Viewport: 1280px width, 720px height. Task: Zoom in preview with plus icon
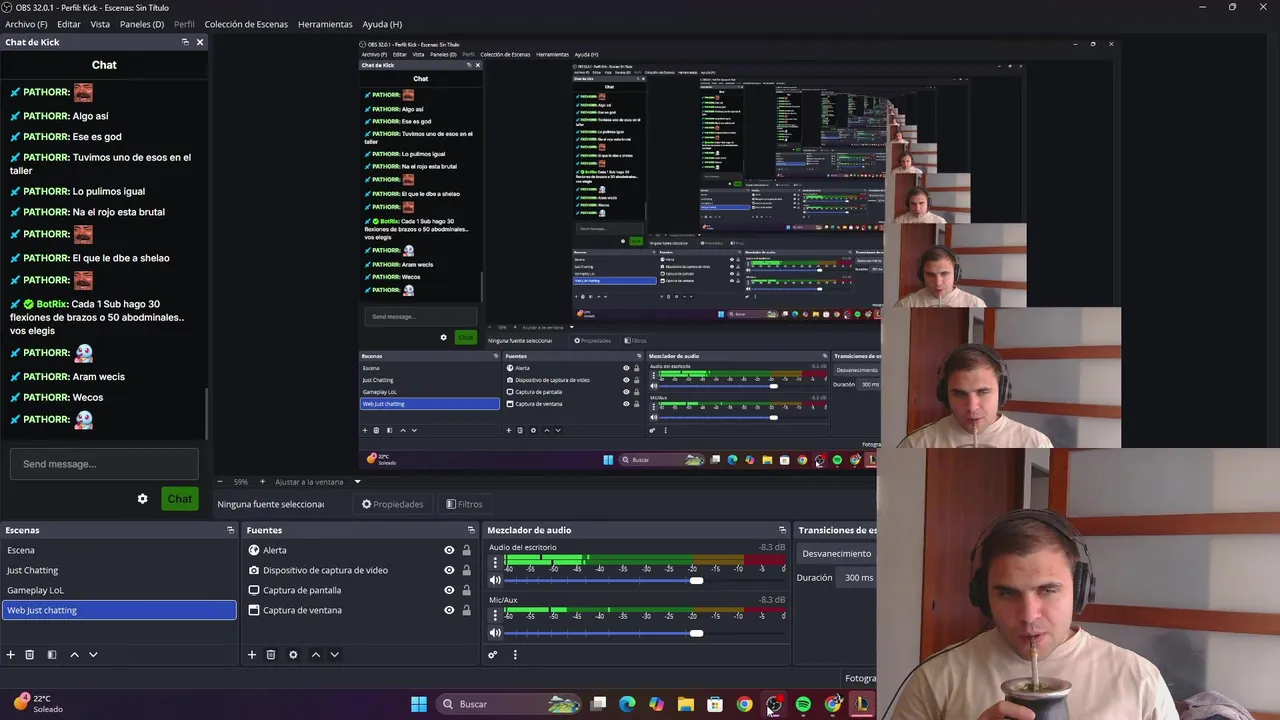click(262, 482)
